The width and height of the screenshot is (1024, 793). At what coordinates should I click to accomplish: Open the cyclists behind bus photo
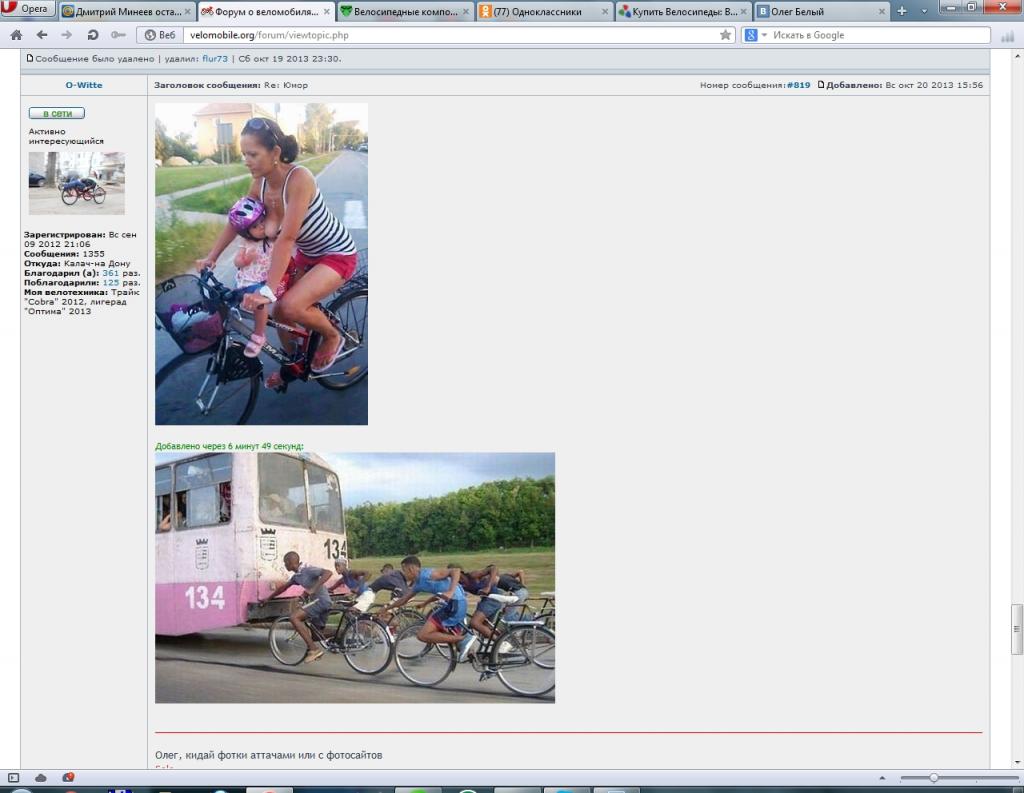[355, 577]
